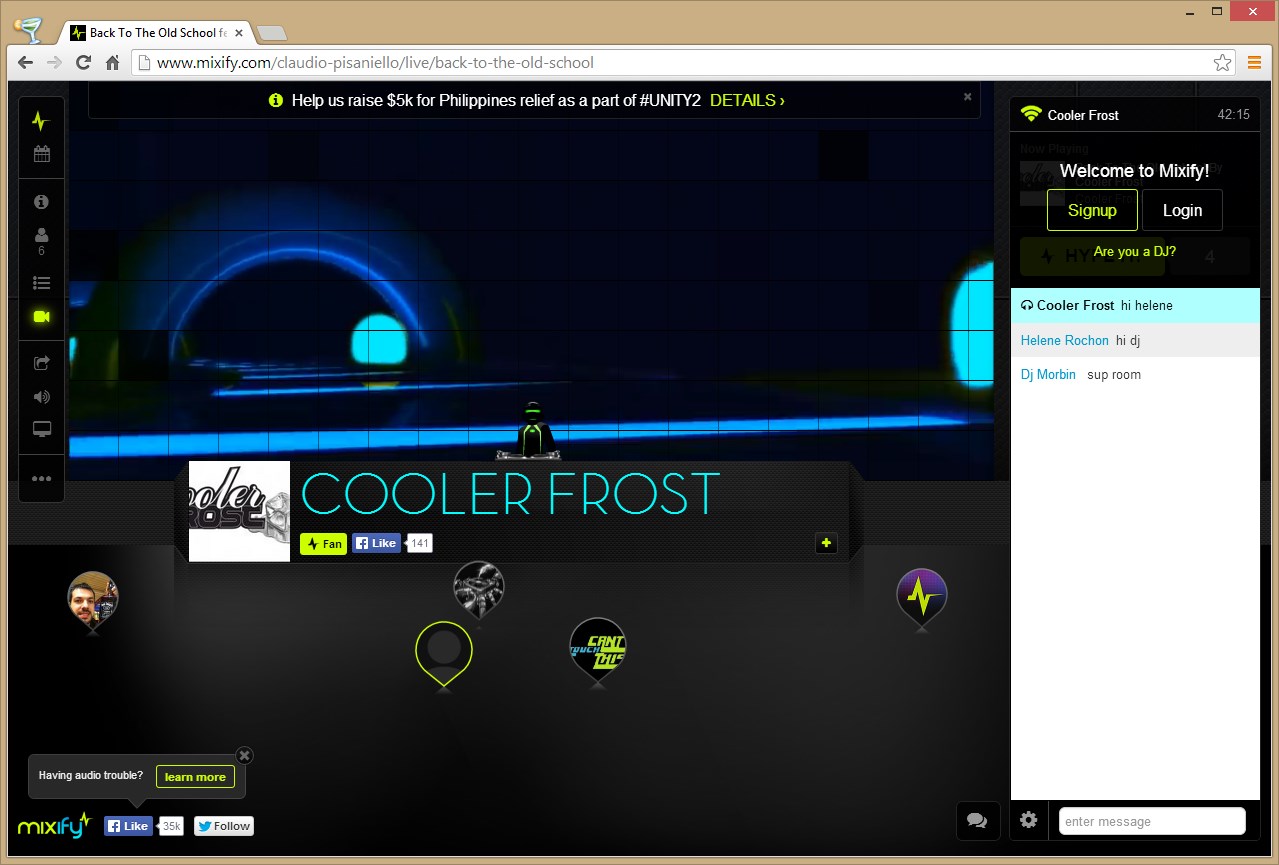Click the monitor screen icon in sidebar

[41, 430]
